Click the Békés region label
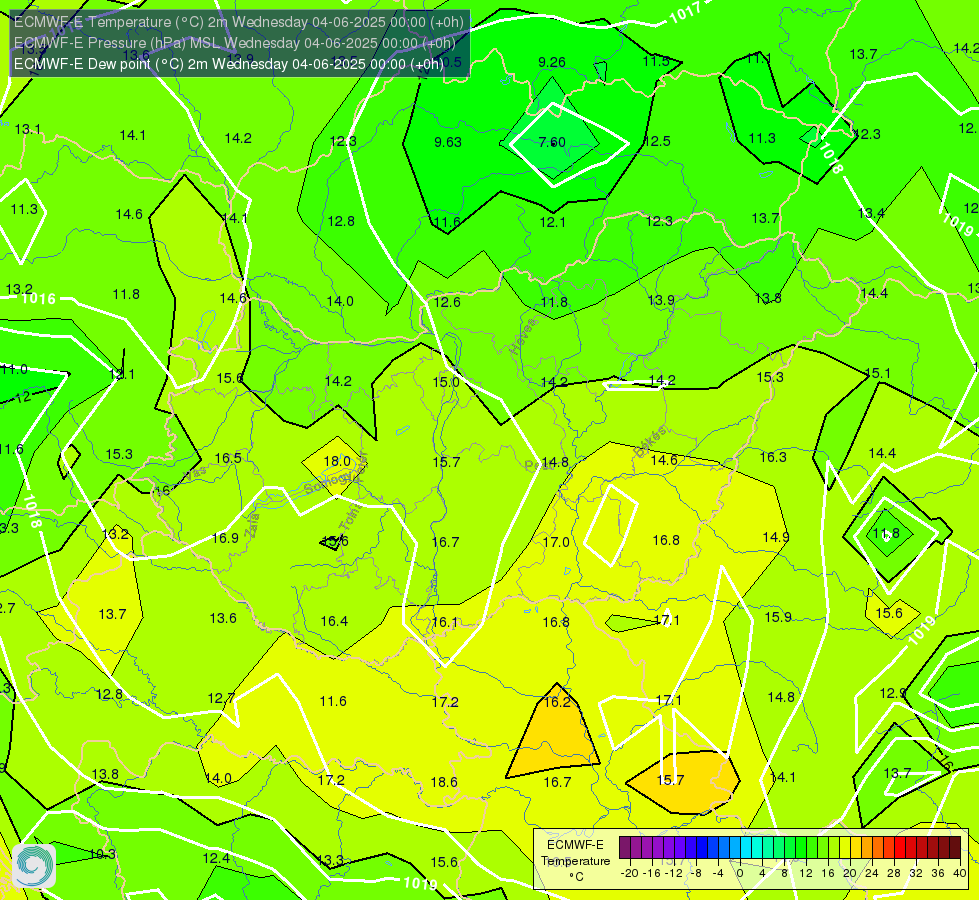The image size is (979, 900). click(x=650, y=442)
